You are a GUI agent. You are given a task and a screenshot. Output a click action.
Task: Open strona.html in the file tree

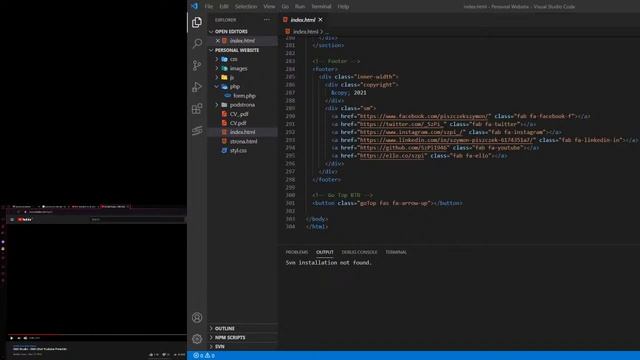click(243, 141)
